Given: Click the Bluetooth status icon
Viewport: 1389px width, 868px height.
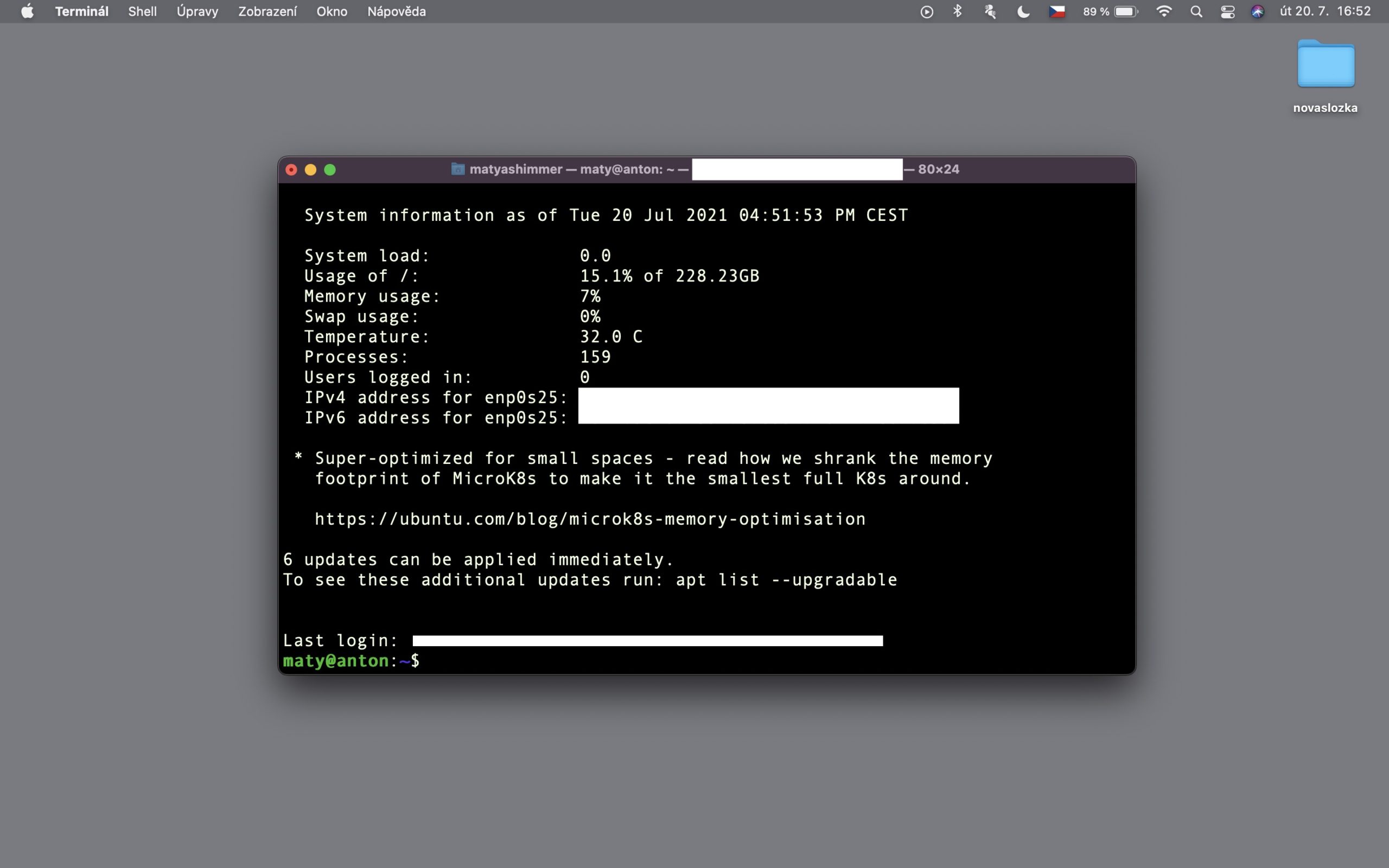Looking at the screenshot, I should (x=957, y=11).
